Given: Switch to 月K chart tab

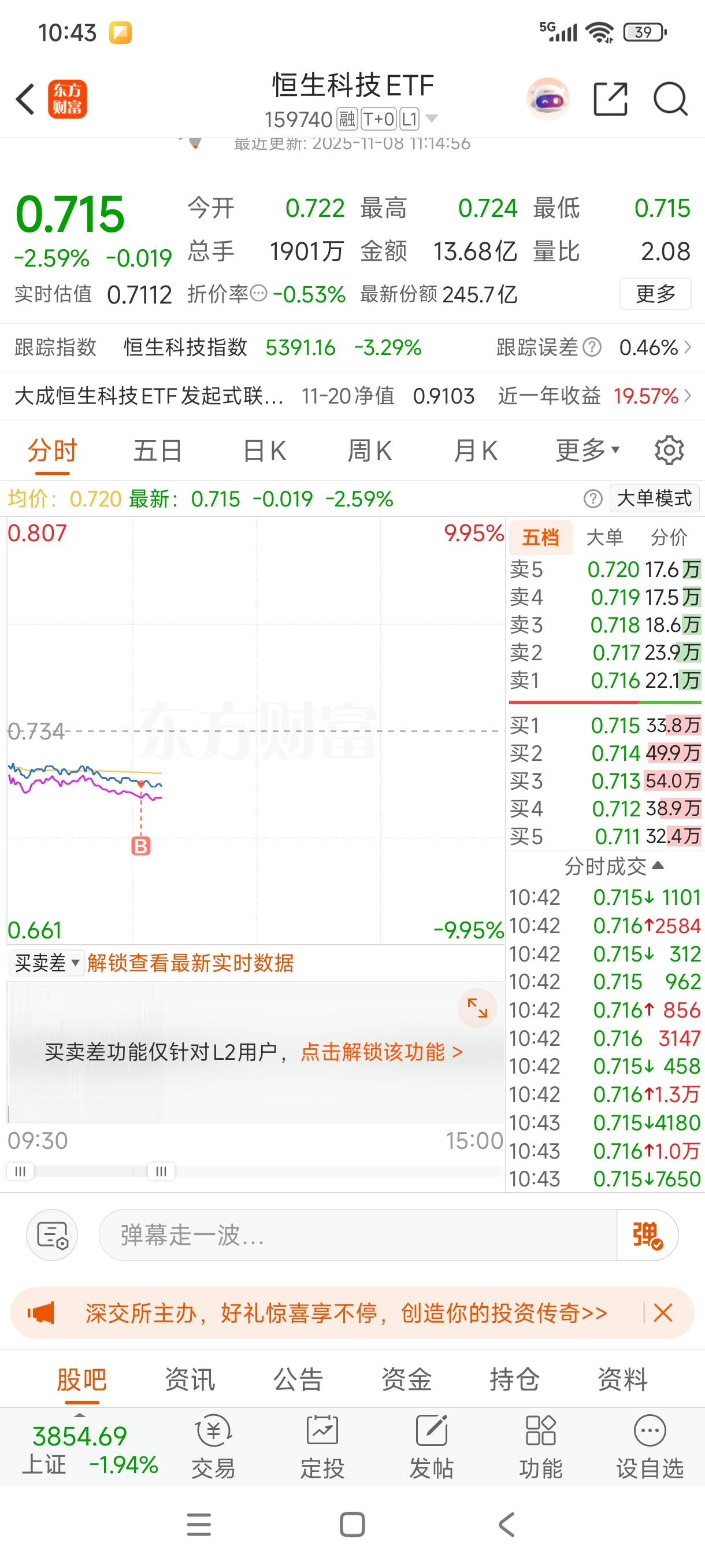Looking at the screenshot, I should point(476,451).
